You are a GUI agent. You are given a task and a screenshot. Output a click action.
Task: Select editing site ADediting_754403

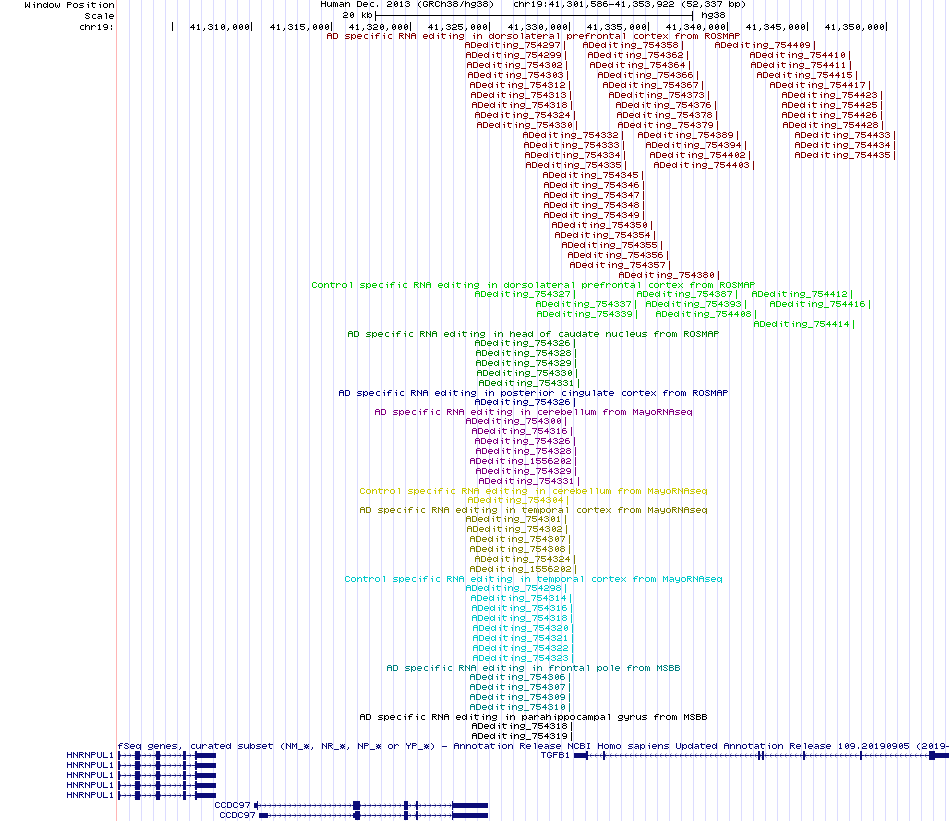coord(704,165)
